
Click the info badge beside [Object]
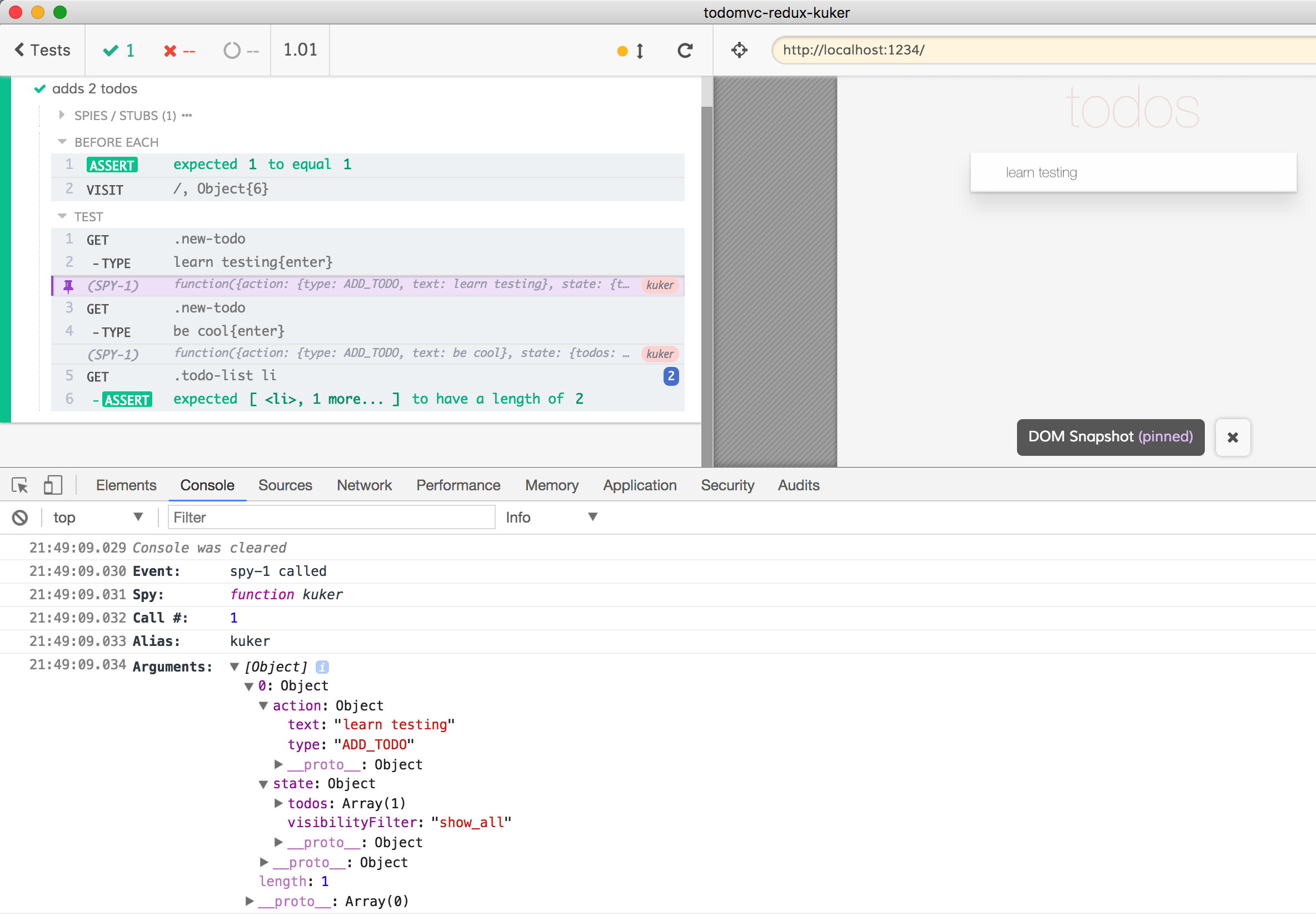point(322,667)
